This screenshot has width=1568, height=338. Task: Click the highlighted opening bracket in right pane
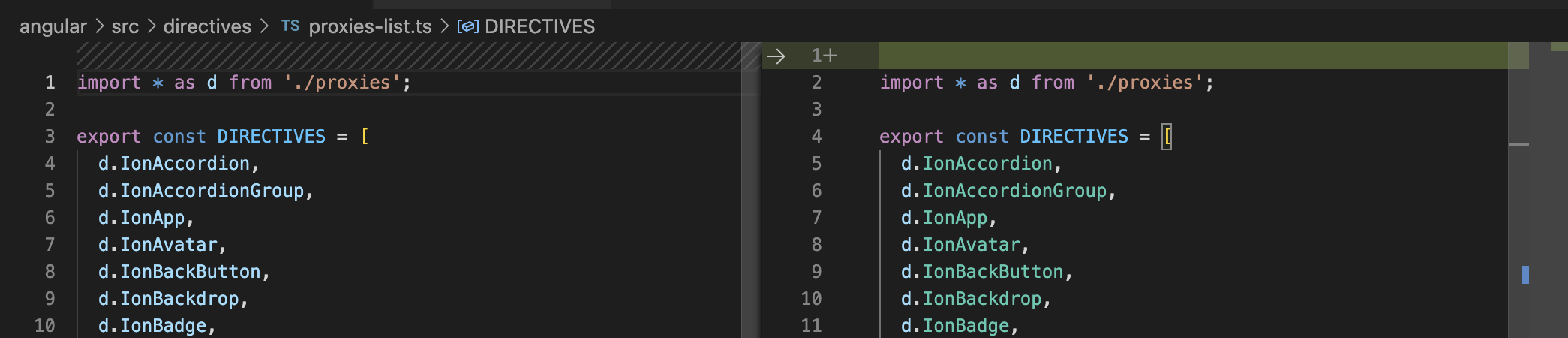[1167, 137]
